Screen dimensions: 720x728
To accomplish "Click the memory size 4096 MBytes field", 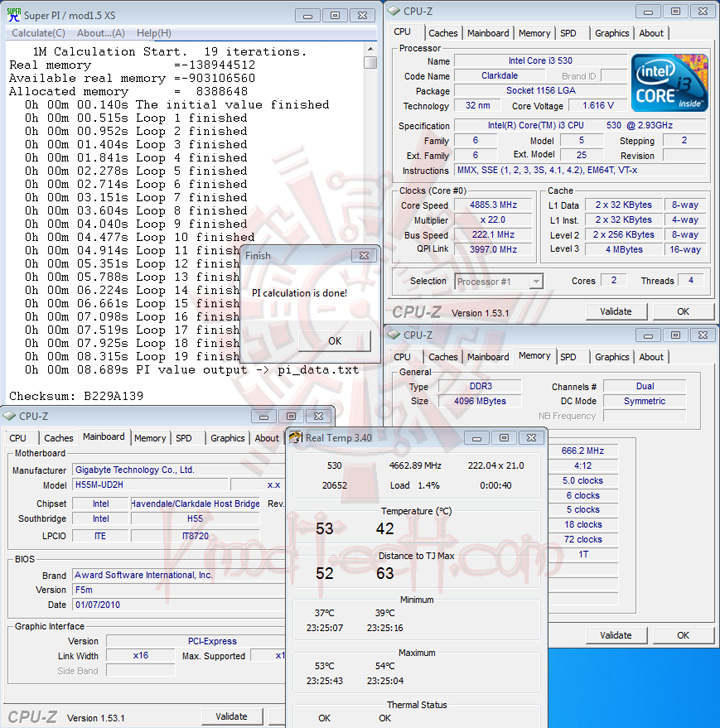I will coord(480,401).
